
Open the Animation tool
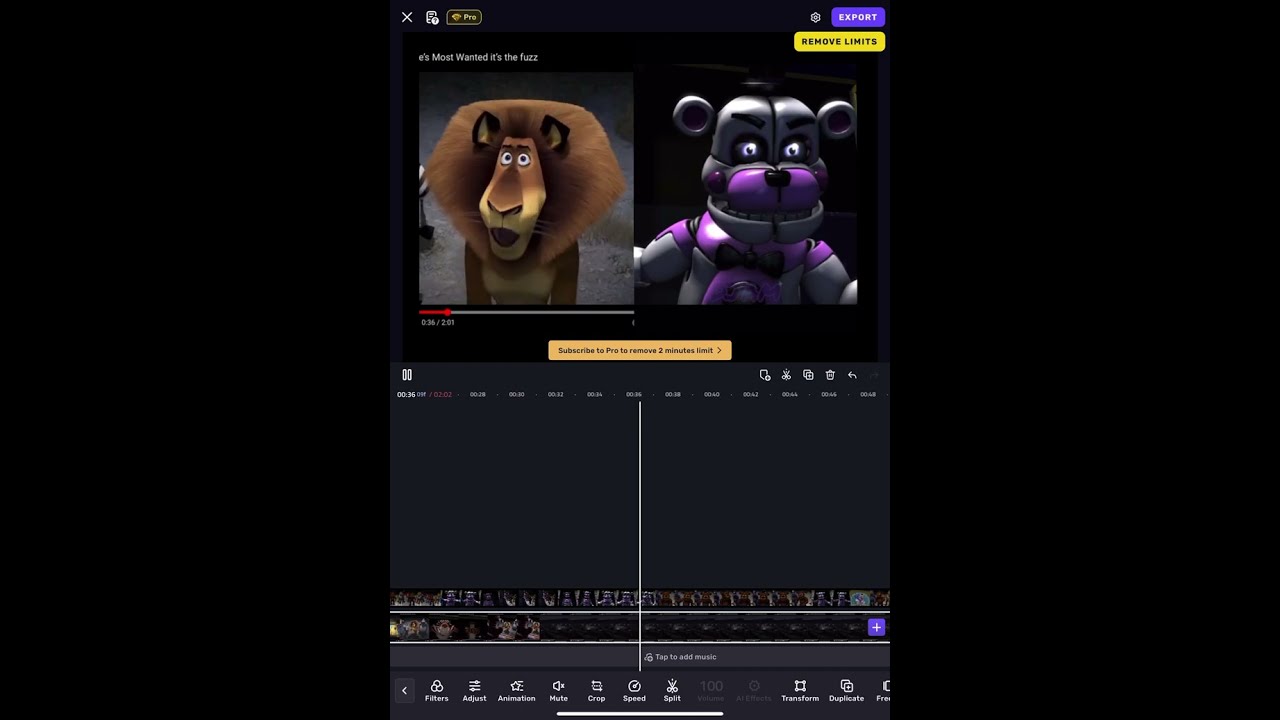516,691
